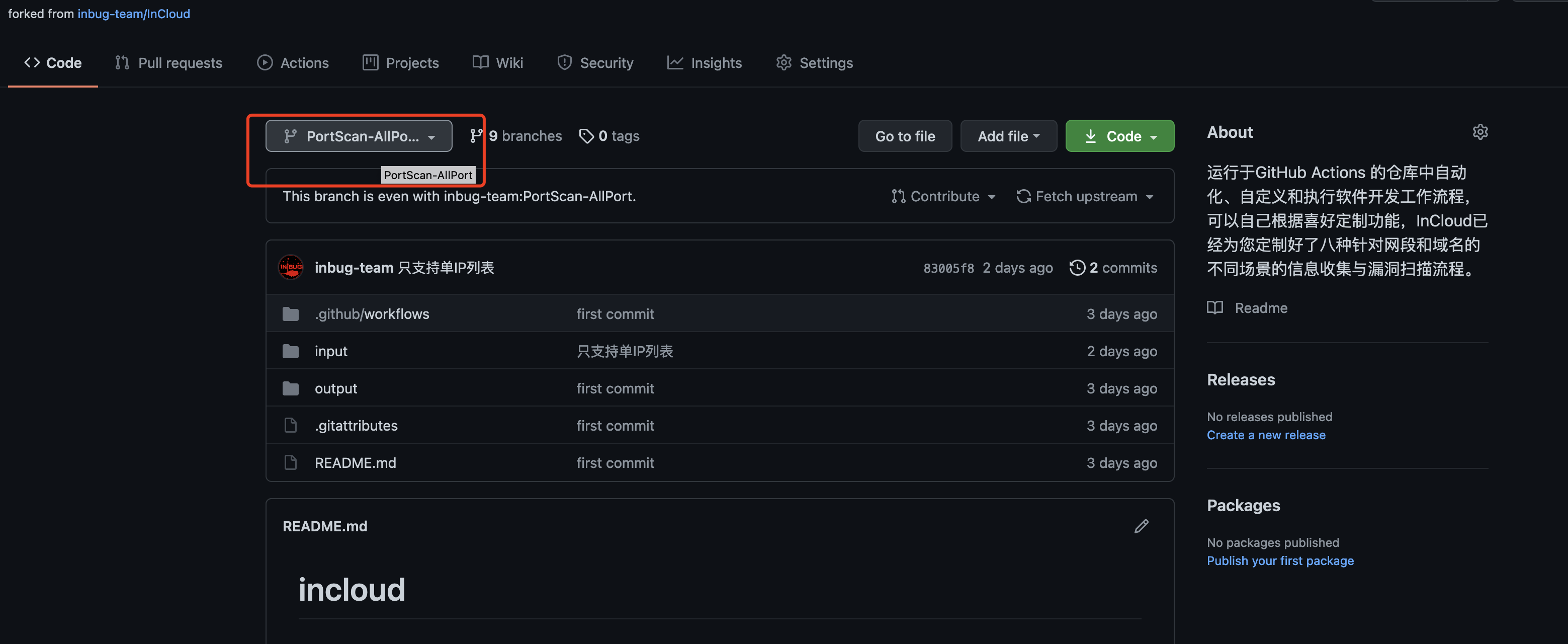
Task: Click the .github/workflows folder icon
Action: click(x=291, y=314)
